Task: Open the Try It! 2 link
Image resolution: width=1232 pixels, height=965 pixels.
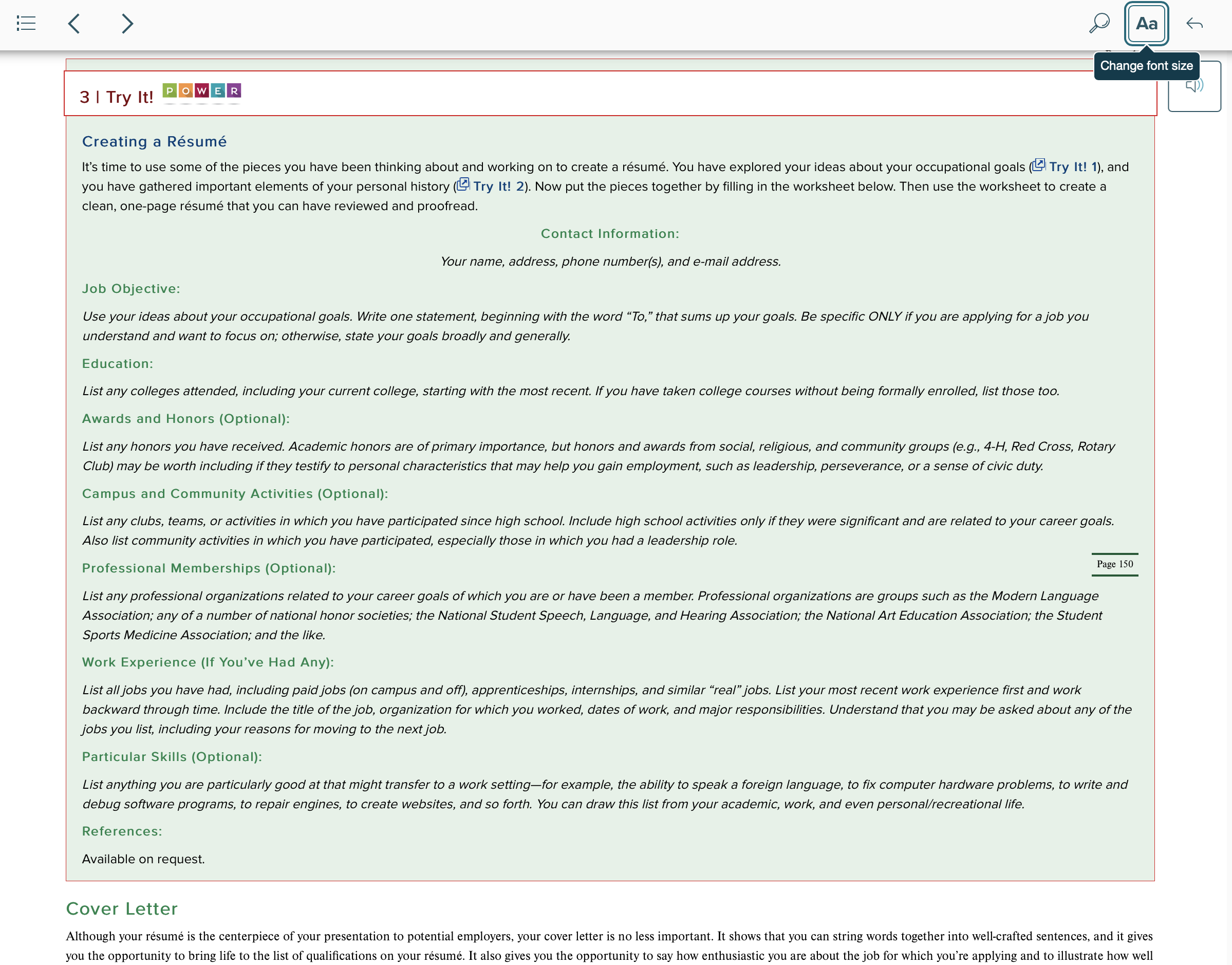Action: click(x=490, y=186)
